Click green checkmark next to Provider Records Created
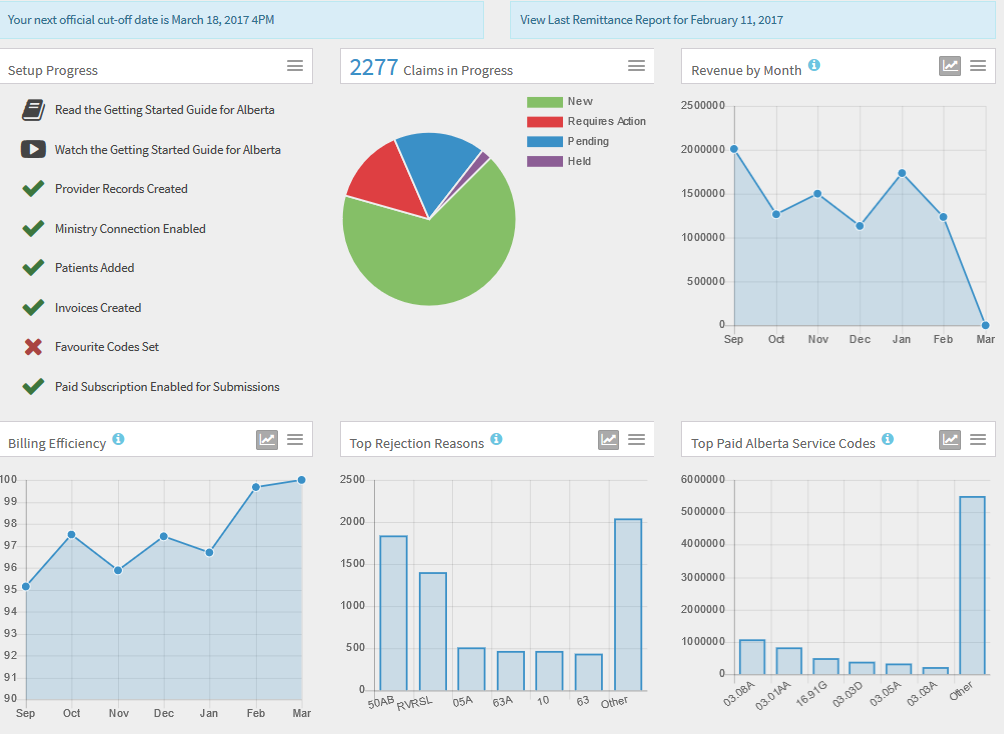 coord(34,188)
